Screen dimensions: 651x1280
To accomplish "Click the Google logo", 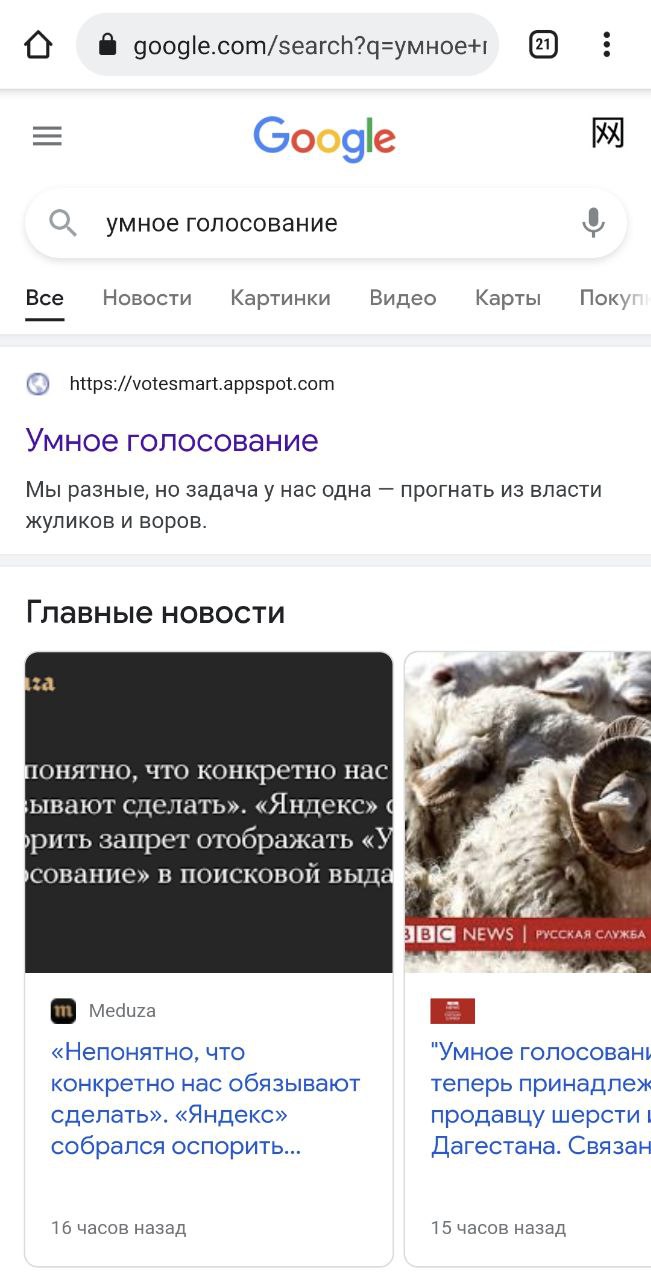I will tap(324, 138).
